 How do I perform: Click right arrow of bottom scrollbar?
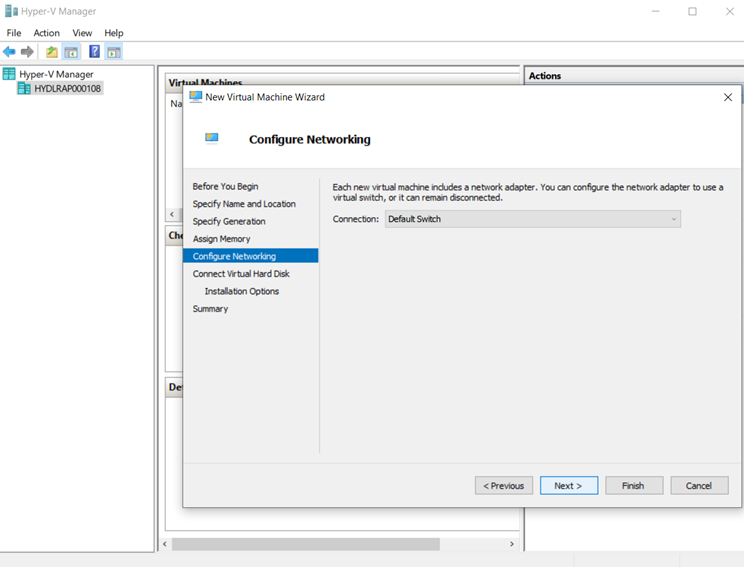pyautogui.click(x=512, y=544)
